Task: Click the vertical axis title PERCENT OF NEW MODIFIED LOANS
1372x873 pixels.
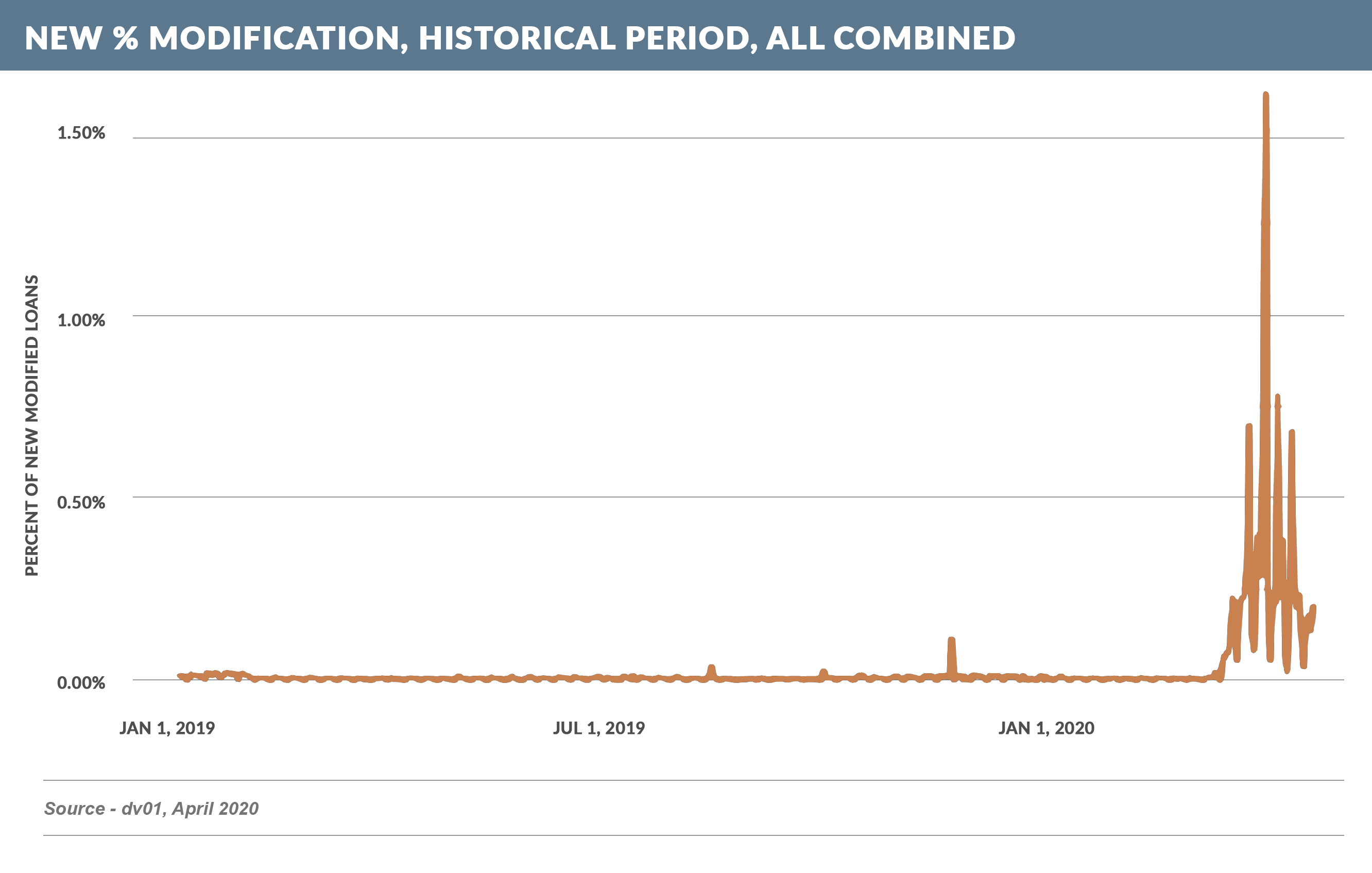Action: (x=32, y=425)
